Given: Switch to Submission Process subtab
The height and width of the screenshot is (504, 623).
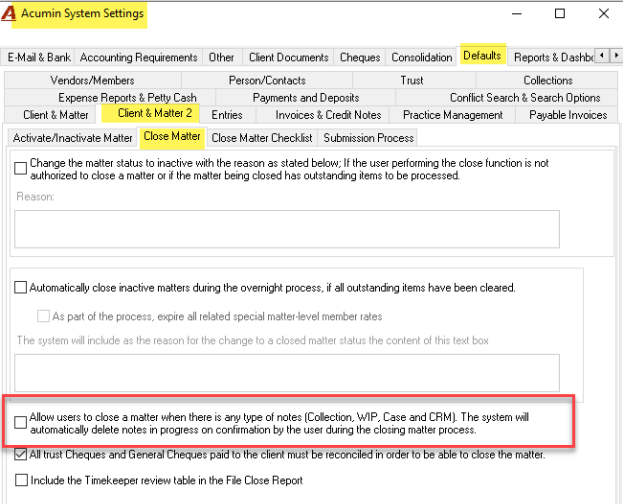Looking at the screenshot, I should point(368,138).
